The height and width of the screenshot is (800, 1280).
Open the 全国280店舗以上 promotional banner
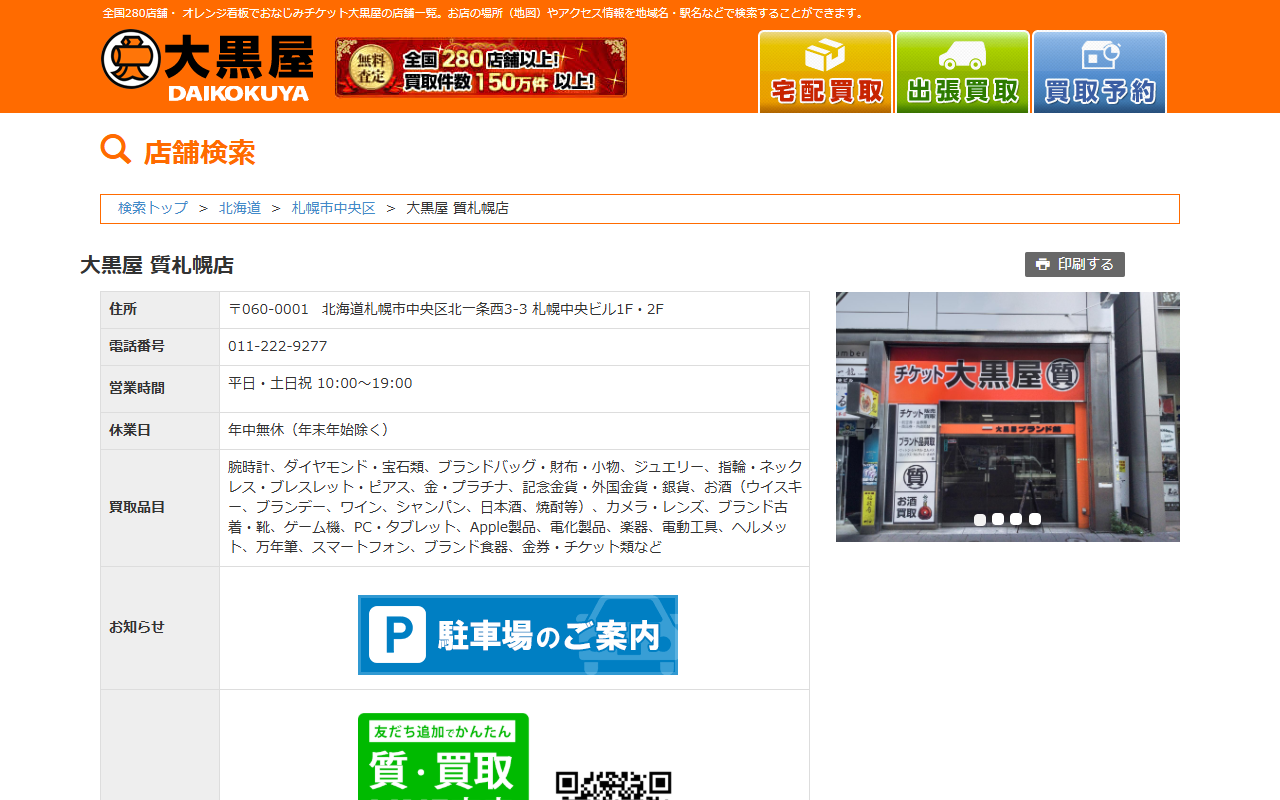click(x=481, y=67)
